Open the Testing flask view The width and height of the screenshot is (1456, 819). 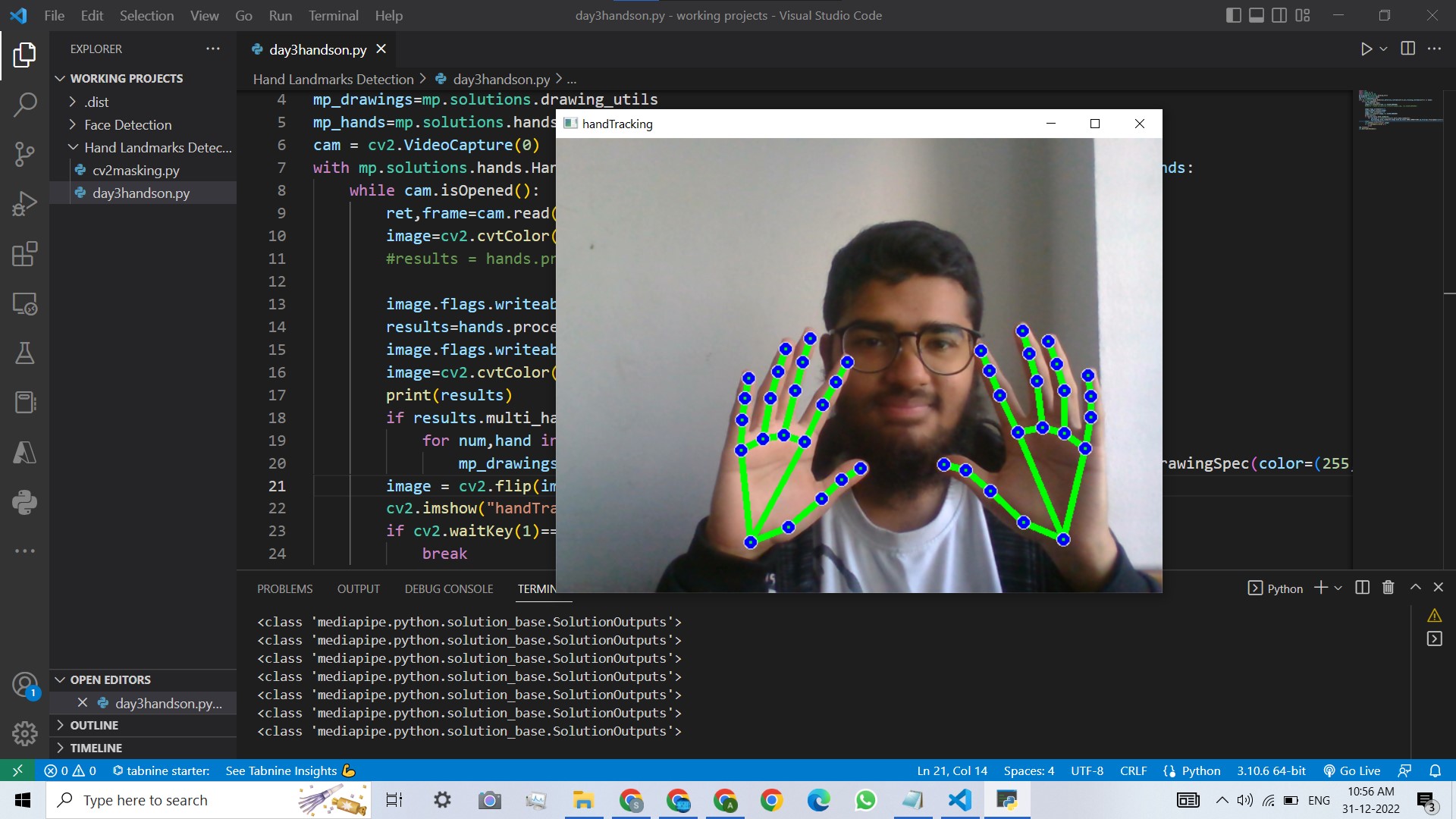(x=24, y=353)
